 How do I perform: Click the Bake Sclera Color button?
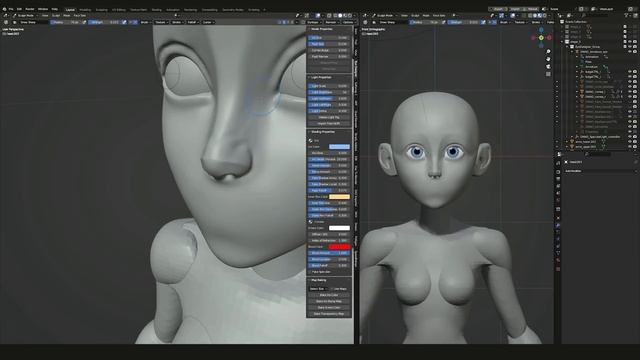pyautogui.click(x=329, y=307)
